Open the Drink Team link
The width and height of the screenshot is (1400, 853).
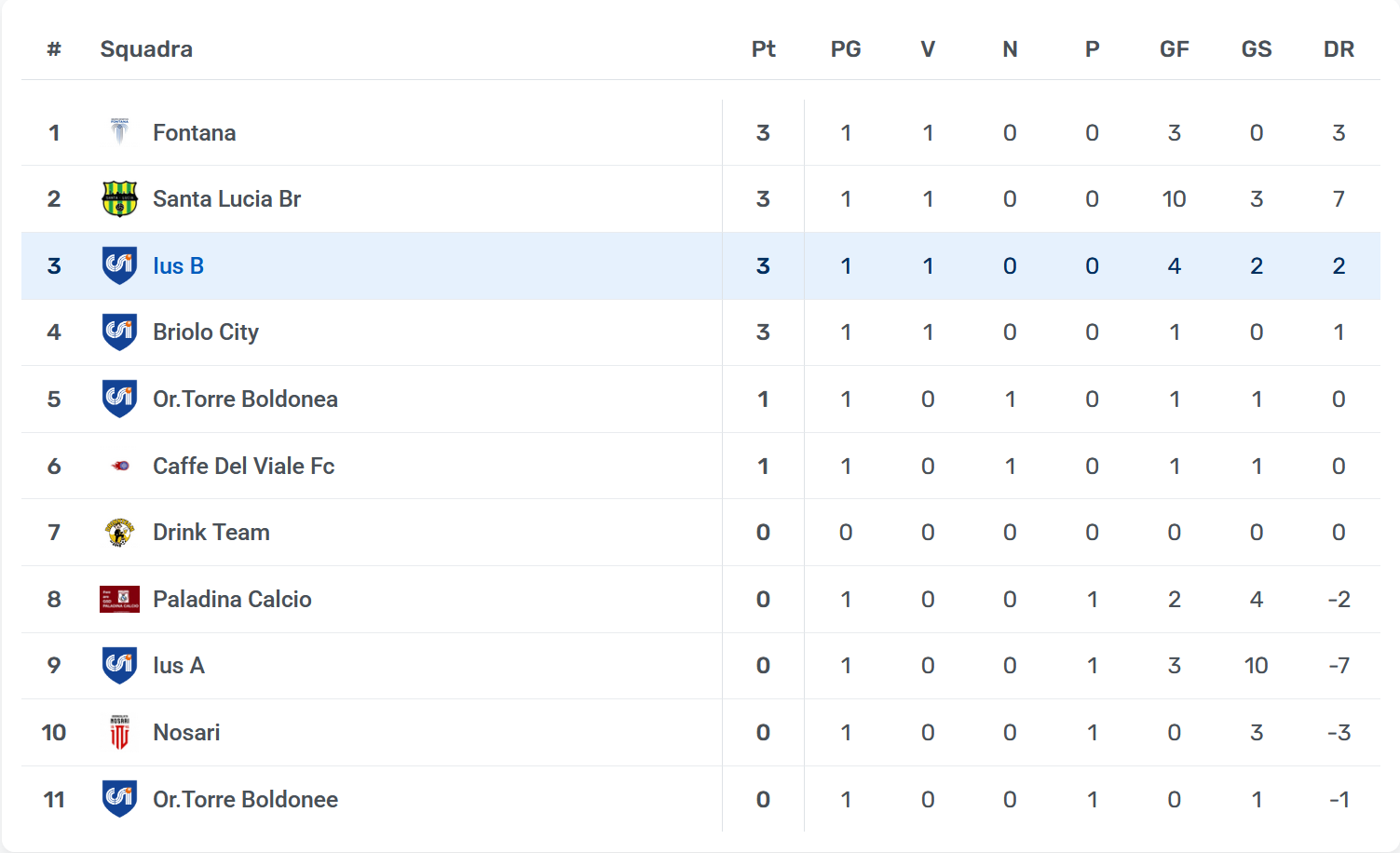click(211, 533)
